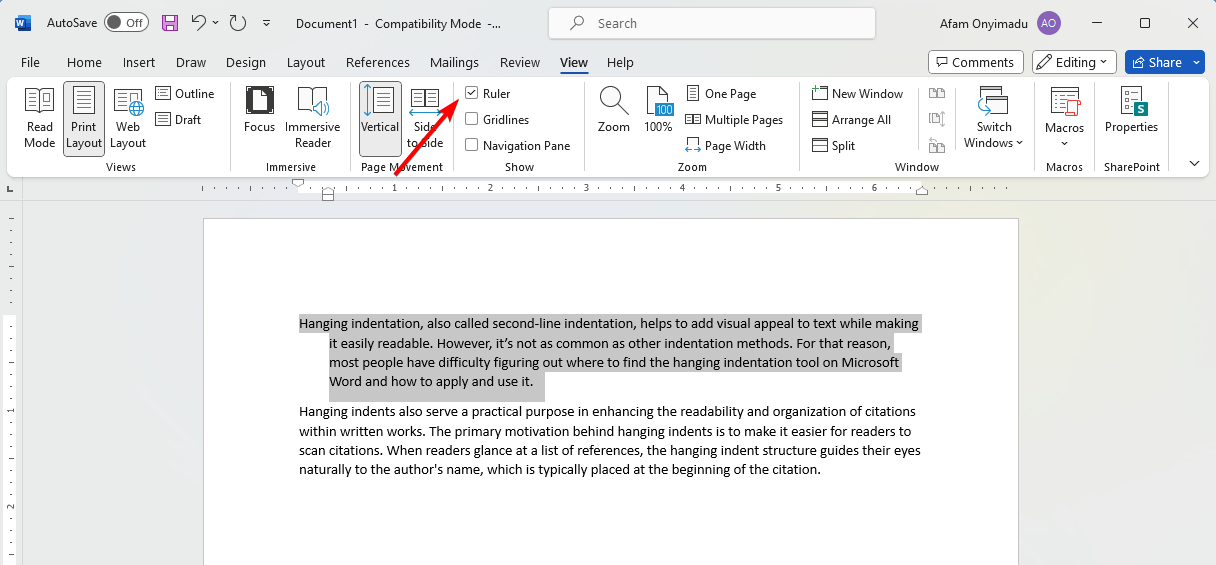Launch Immersive Reader

313,117
